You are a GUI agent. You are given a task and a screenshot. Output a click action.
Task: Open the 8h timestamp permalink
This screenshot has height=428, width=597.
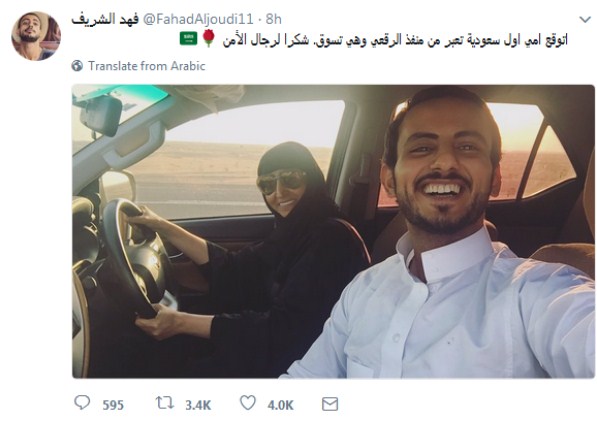[274, 19]
